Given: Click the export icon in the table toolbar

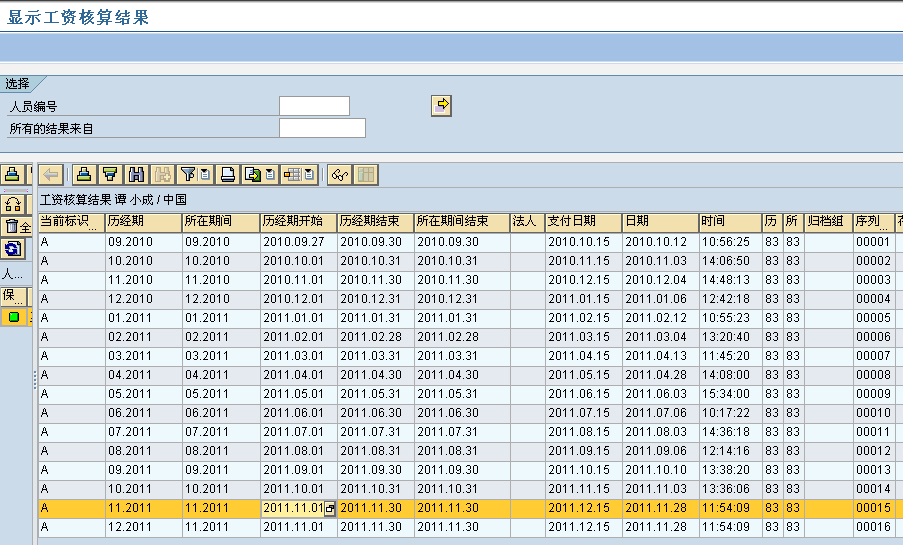Looking at the screenshot, I should click(252, 174).
